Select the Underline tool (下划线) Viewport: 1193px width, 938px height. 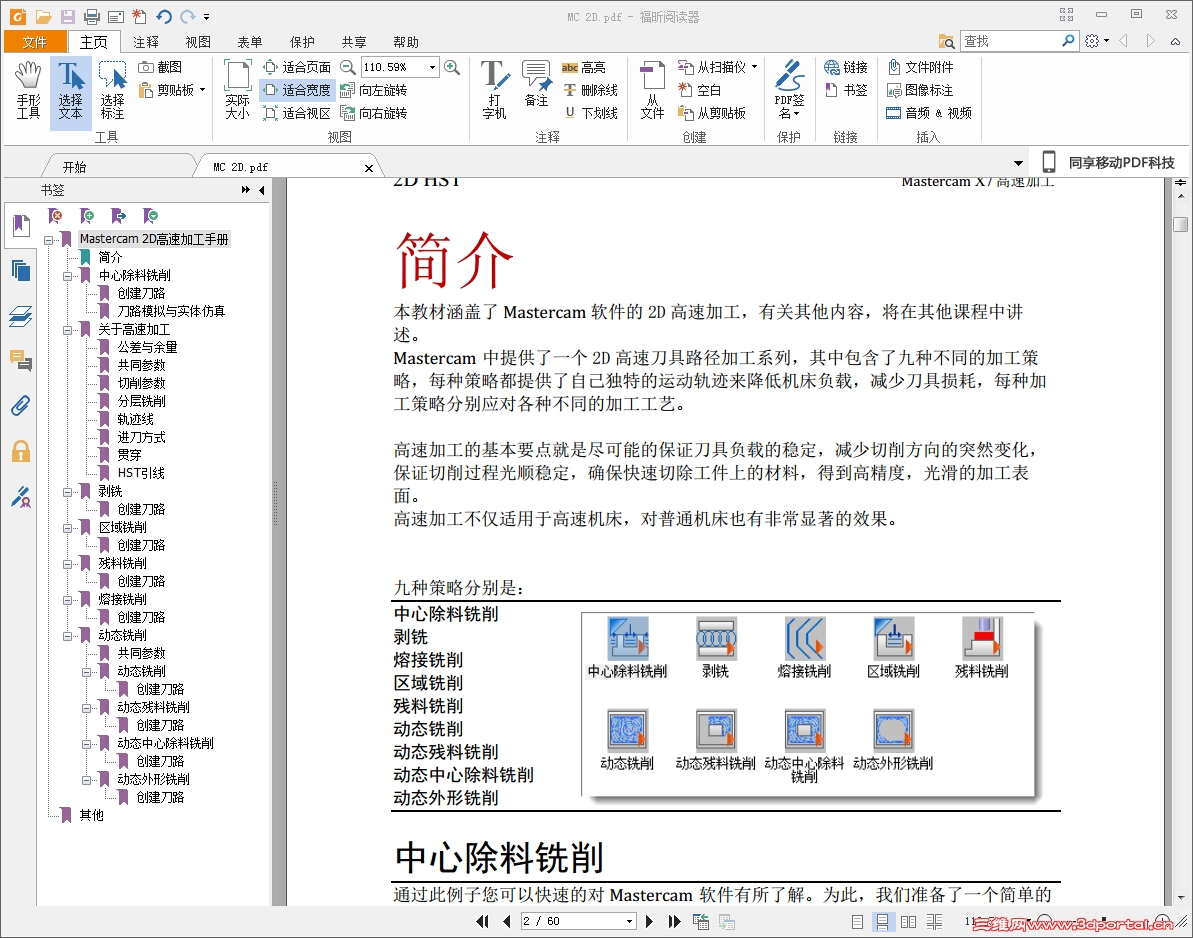tap(590, 113)
